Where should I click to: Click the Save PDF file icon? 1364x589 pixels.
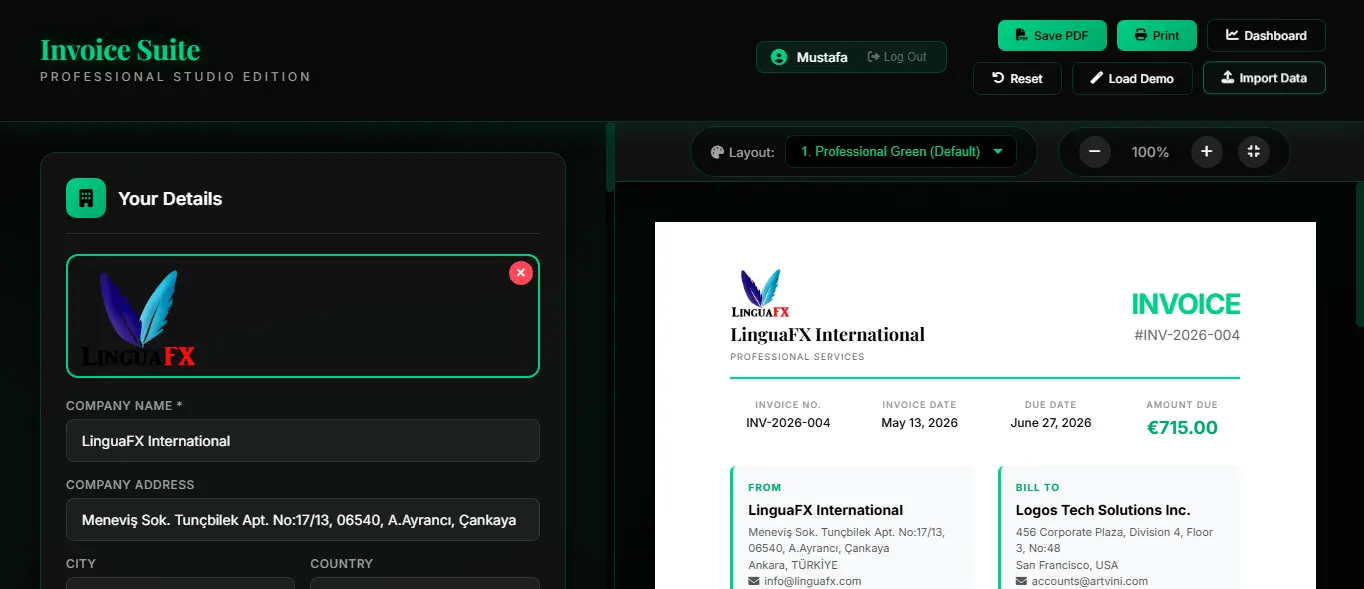click(1021, 35)
